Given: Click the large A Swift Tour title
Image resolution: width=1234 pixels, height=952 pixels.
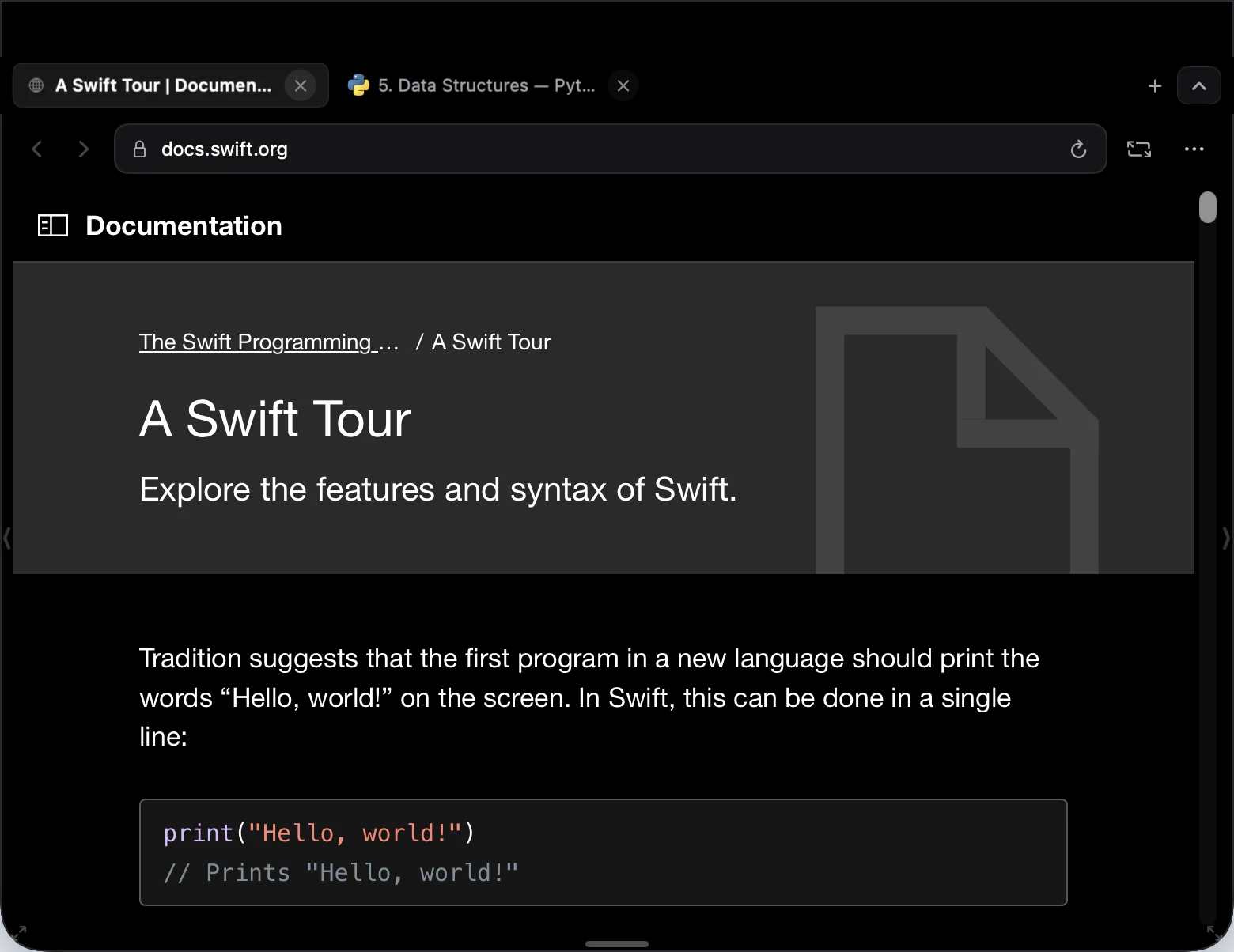Looking at the screenshot, I should [x=275, y=418].
